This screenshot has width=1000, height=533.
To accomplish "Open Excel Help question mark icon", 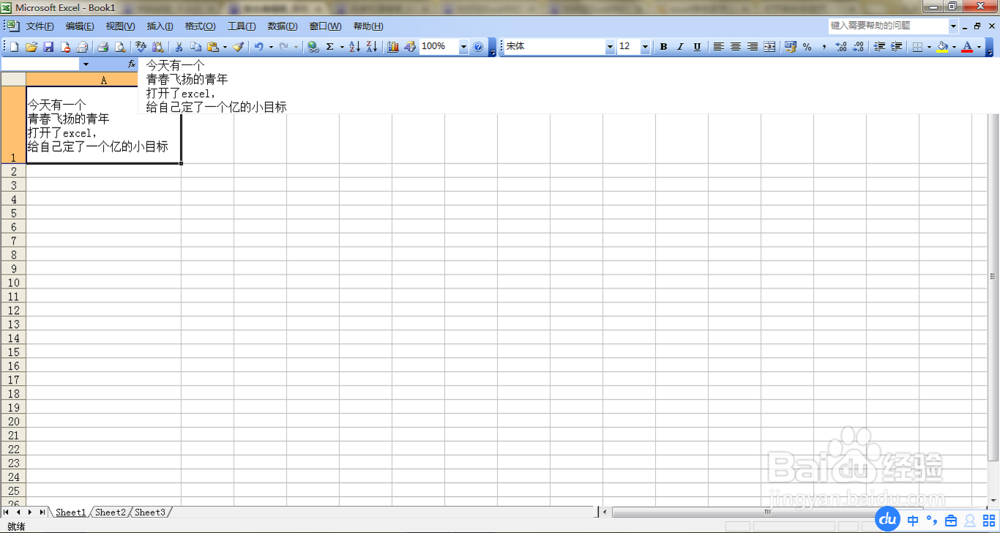I will click(478, 47).
